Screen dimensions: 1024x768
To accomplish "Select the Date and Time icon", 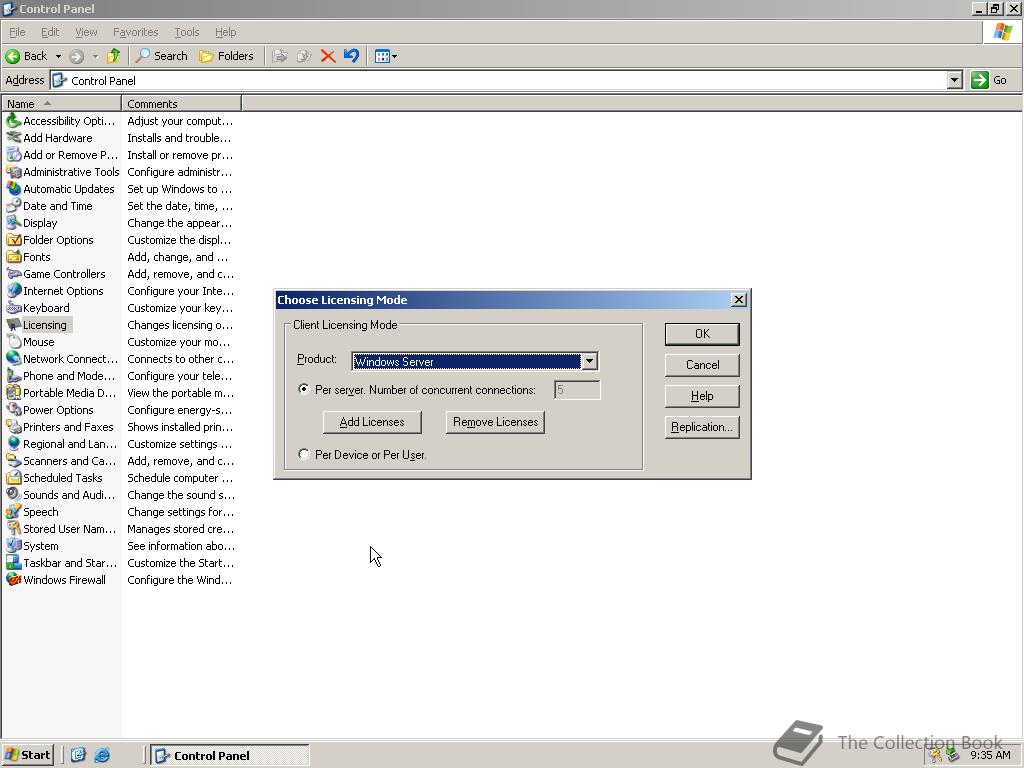I will pyautogui.click(x=14, y=206).
